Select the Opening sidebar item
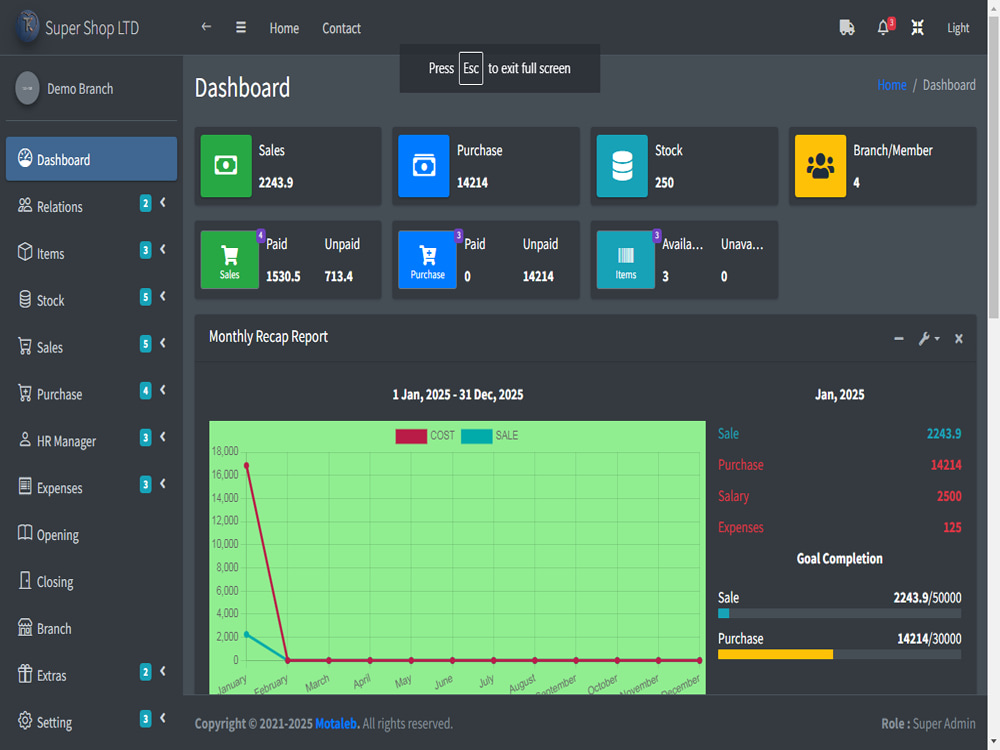This screenshot has width=1000, height=750. coord(91,534)
